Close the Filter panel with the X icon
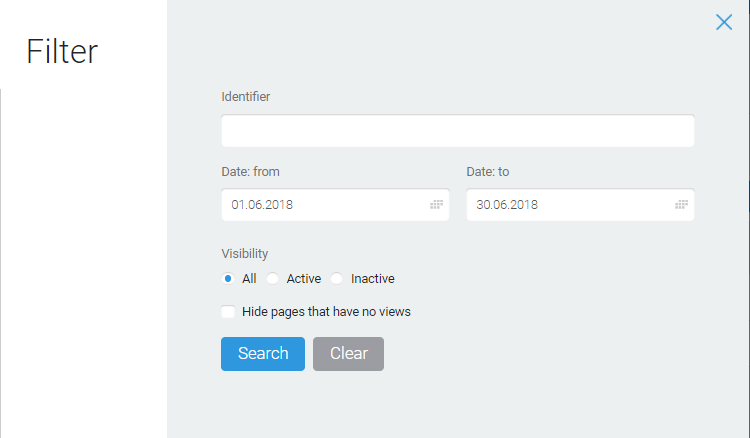750x438 pixels. click(x=724, y=22)
